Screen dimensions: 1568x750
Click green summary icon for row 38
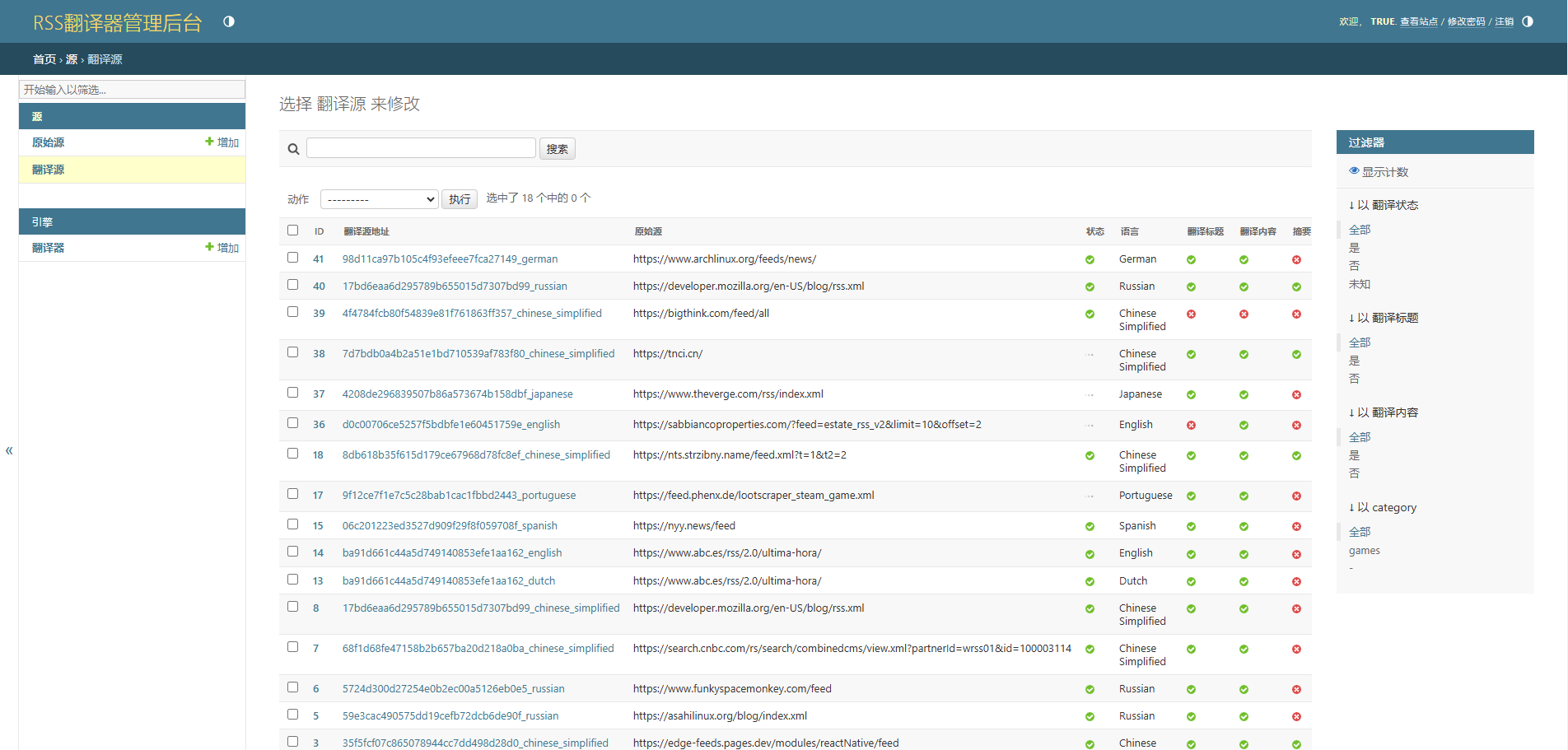click(x=1296, y=355)
